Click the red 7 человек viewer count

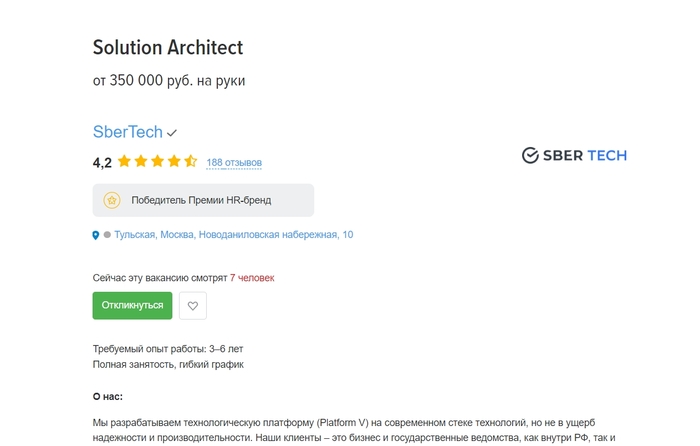252,277
